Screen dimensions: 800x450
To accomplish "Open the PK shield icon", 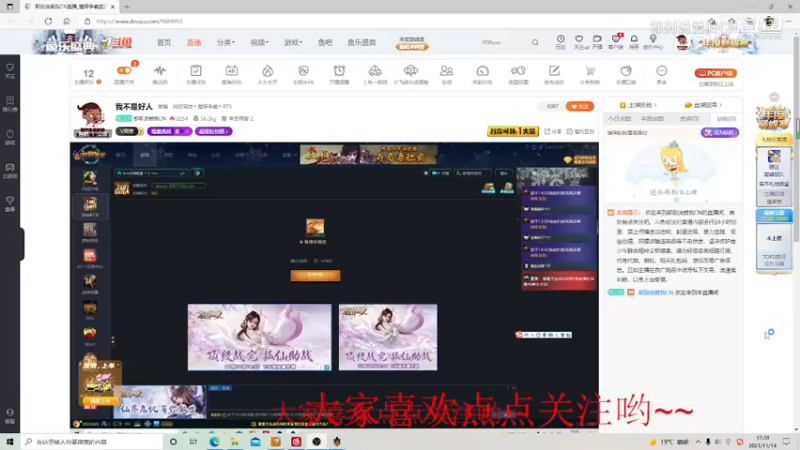I will coord(303,70).
